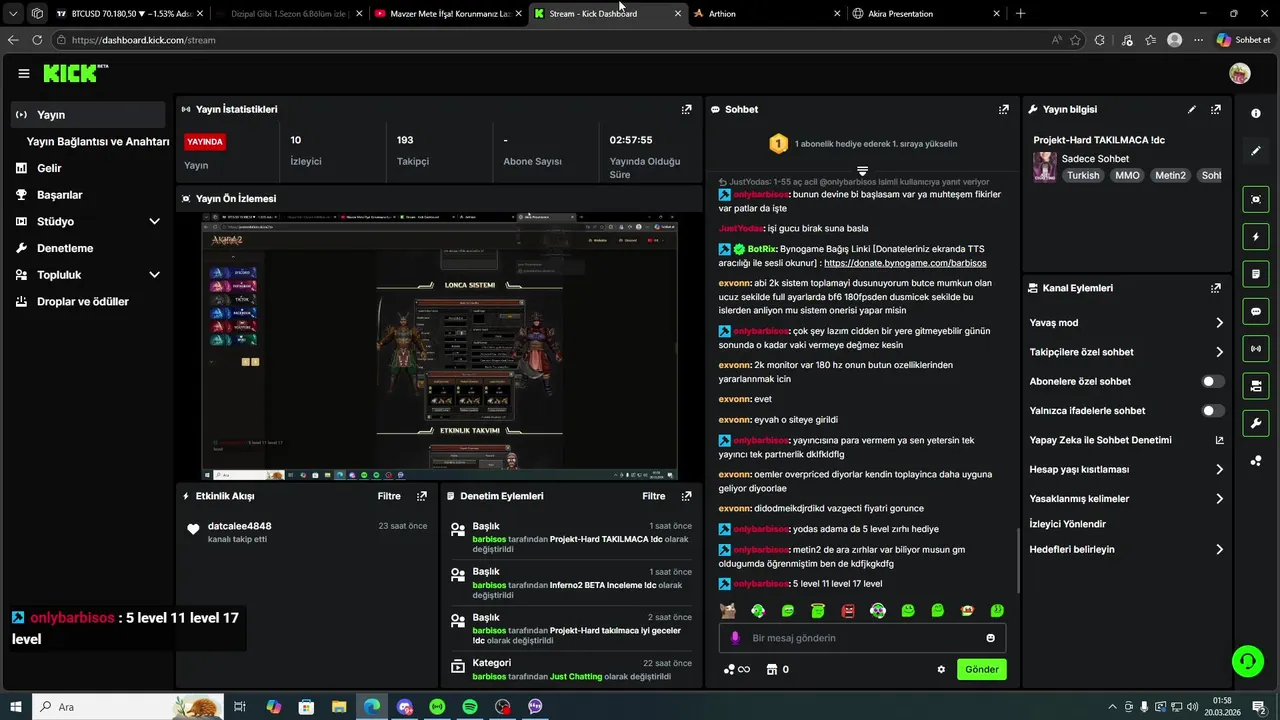Switch to the Akira Presentation browser tab
Image resolution: width=1280 pixels, height=720 pixels.
tap(927, 14)
